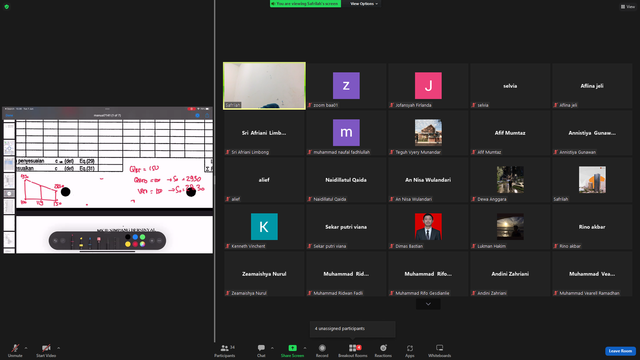The width and height of the screenshot is (640, 360).
Task: Select the An Nisa Wulandari tile
Action: point(428,180)
